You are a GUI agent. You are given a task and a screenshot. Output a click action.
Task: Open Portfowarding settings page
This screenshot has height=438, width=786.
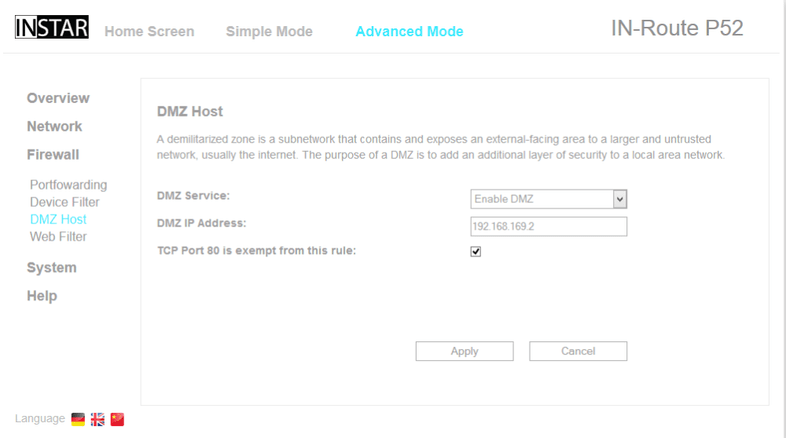68,185
